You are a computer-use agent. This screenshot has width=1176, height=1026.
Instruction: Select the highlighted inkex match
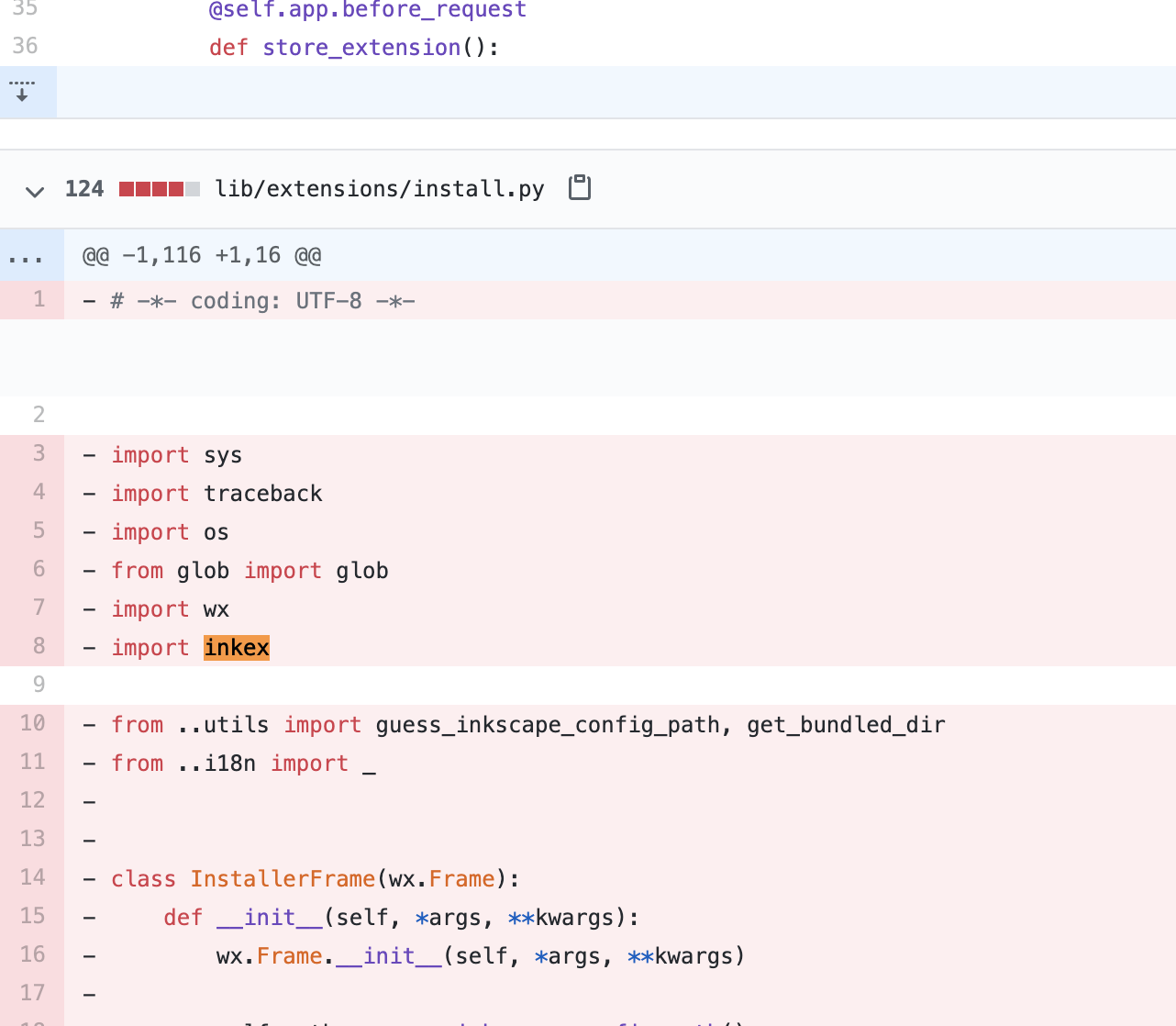(236, 647)
